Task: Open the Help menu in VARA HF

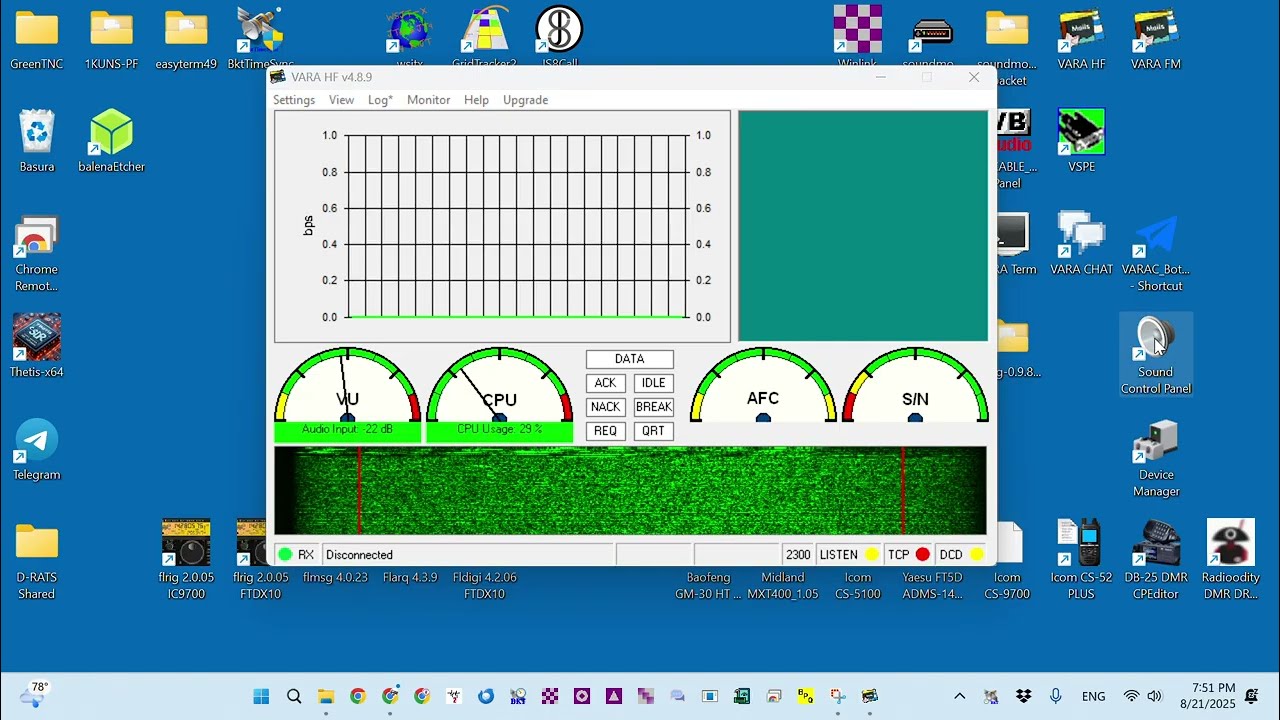Action: coord(476,100)
